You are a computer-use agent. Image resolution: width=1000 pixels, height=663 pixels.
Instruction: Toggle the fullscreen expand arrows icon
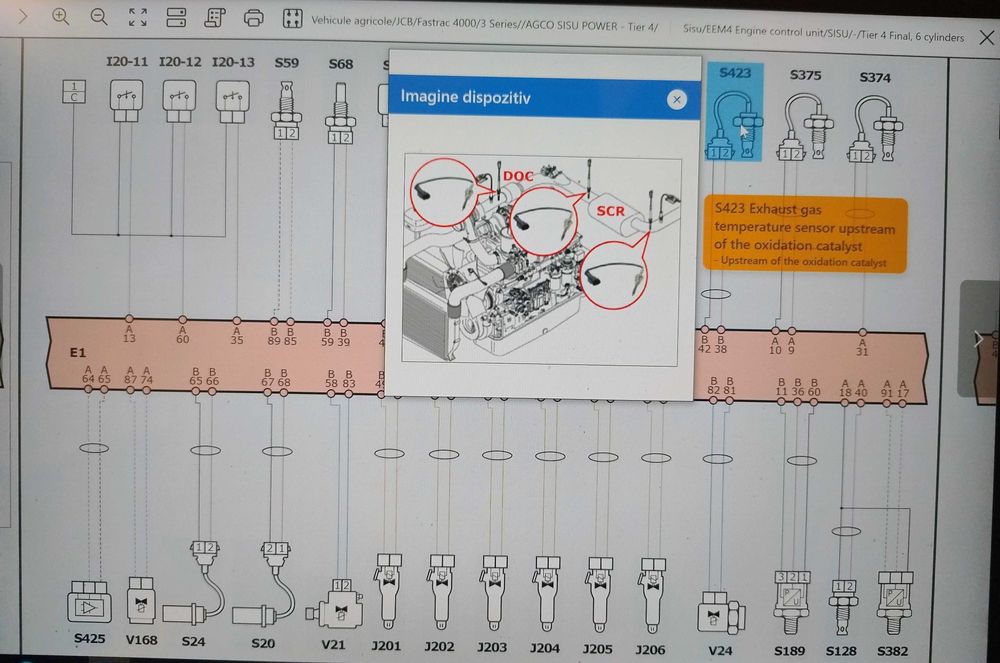coord(138,17)
